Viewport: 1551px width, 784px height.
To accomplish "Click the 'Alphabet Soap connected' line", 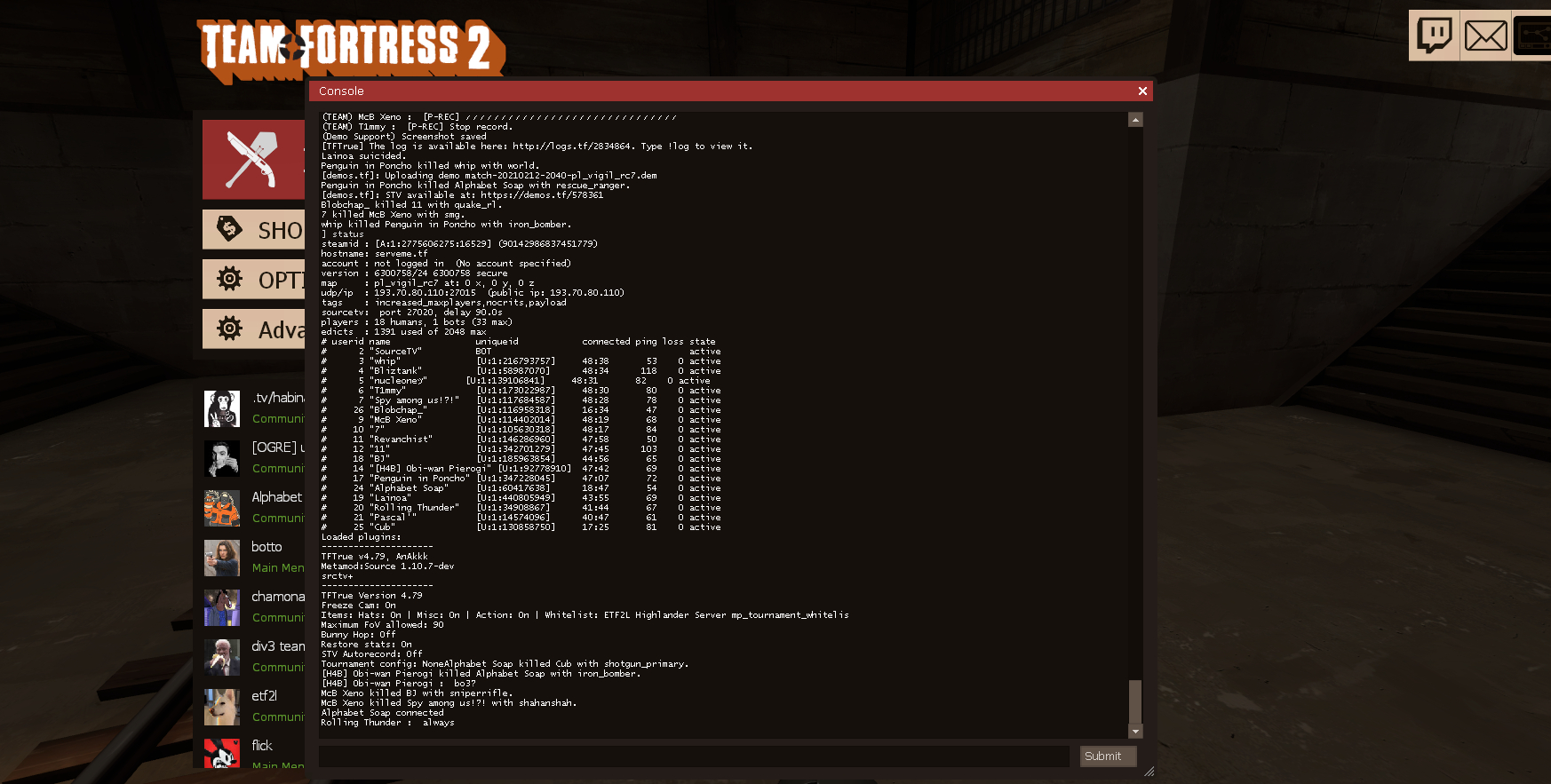I will point(382,713).
